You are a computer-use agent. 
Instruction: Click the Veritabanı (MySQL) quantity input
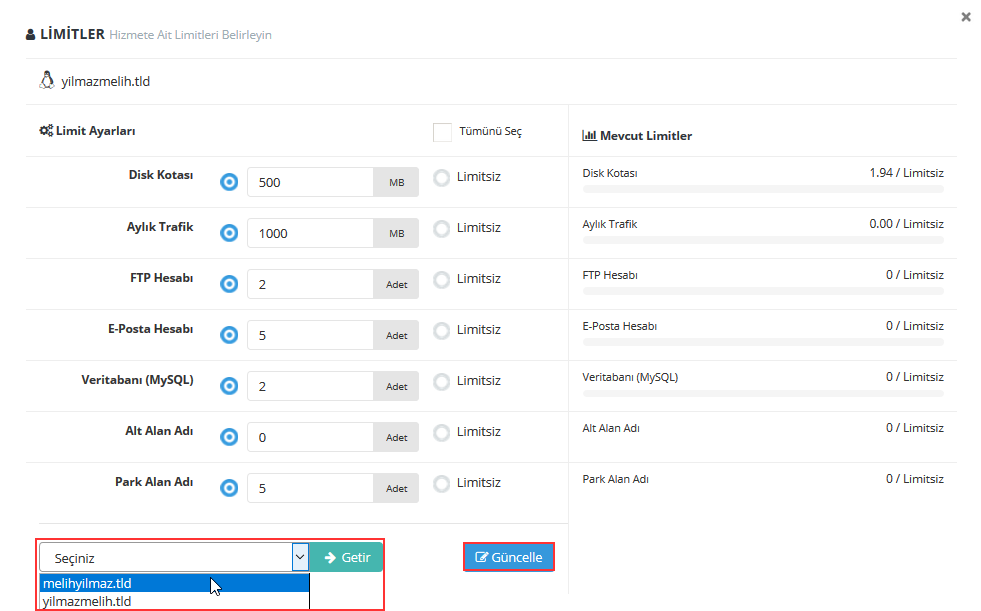[310, 386]
